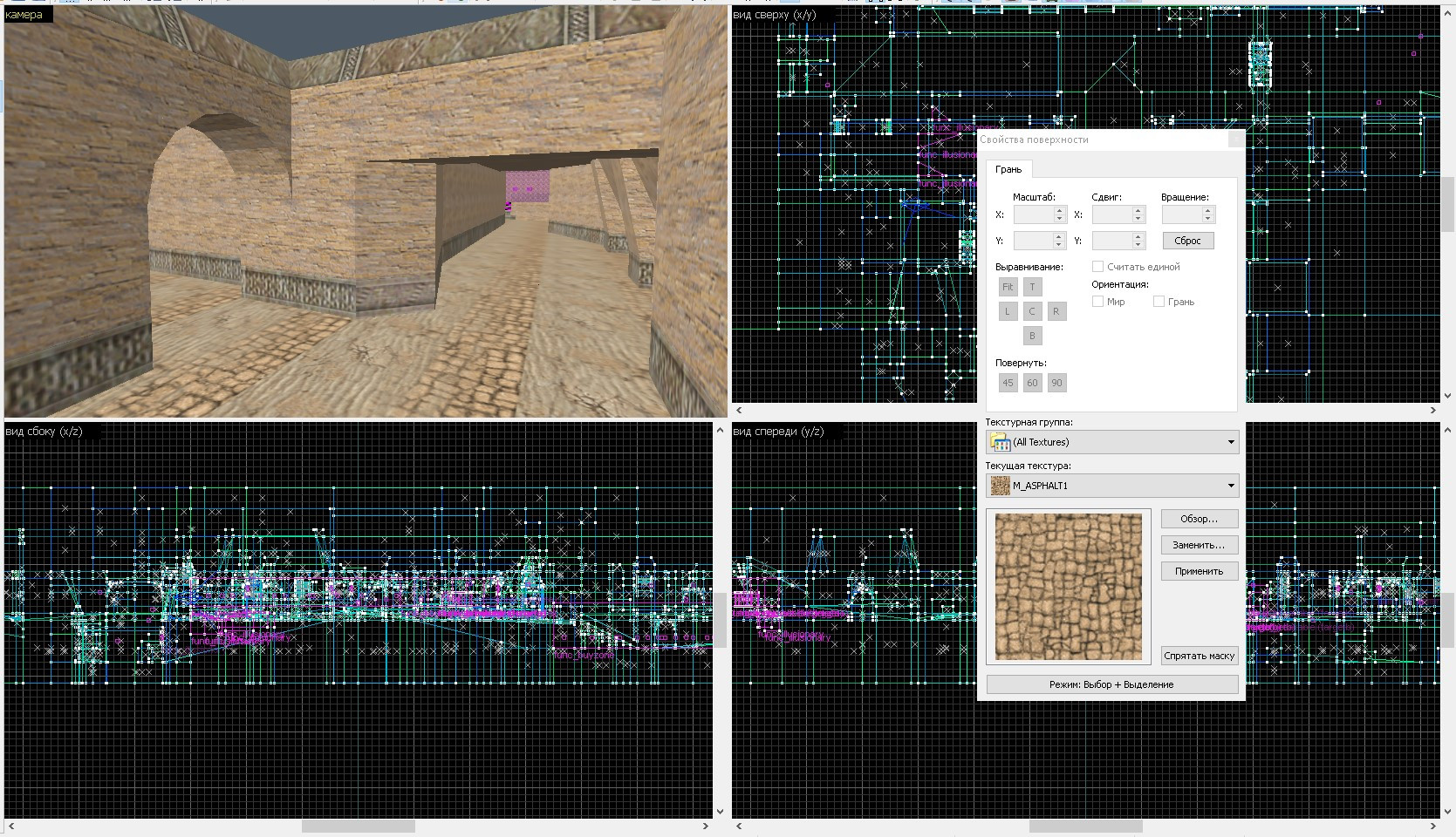Click the Режим: Выбор + Выделение bar
This screenshot has height=837, width=1456.
coord(1111,684)
